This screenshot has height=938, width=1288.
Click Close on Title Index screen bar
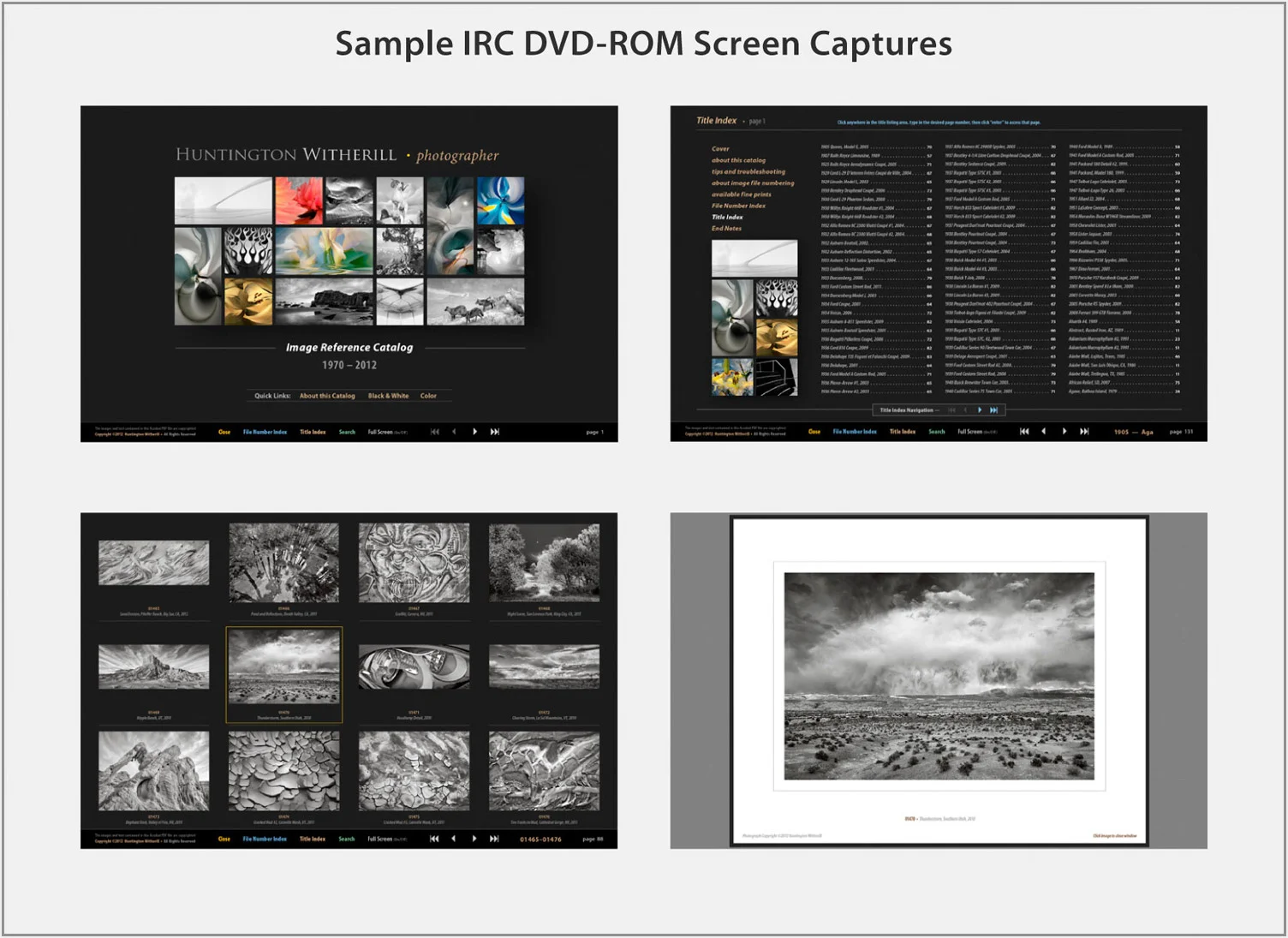(x=814, y=432)
